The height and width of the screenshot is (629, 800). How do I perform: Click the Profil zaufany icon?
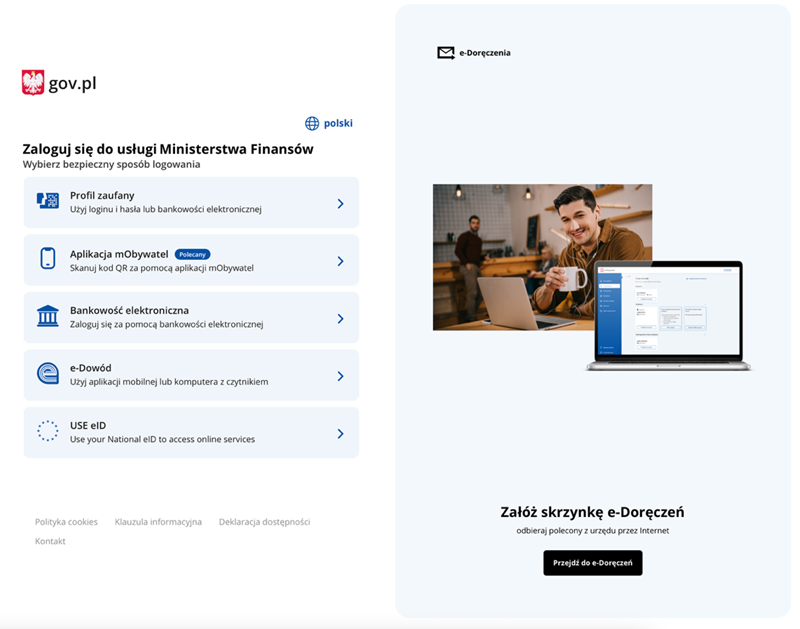[x=47, y=201]
